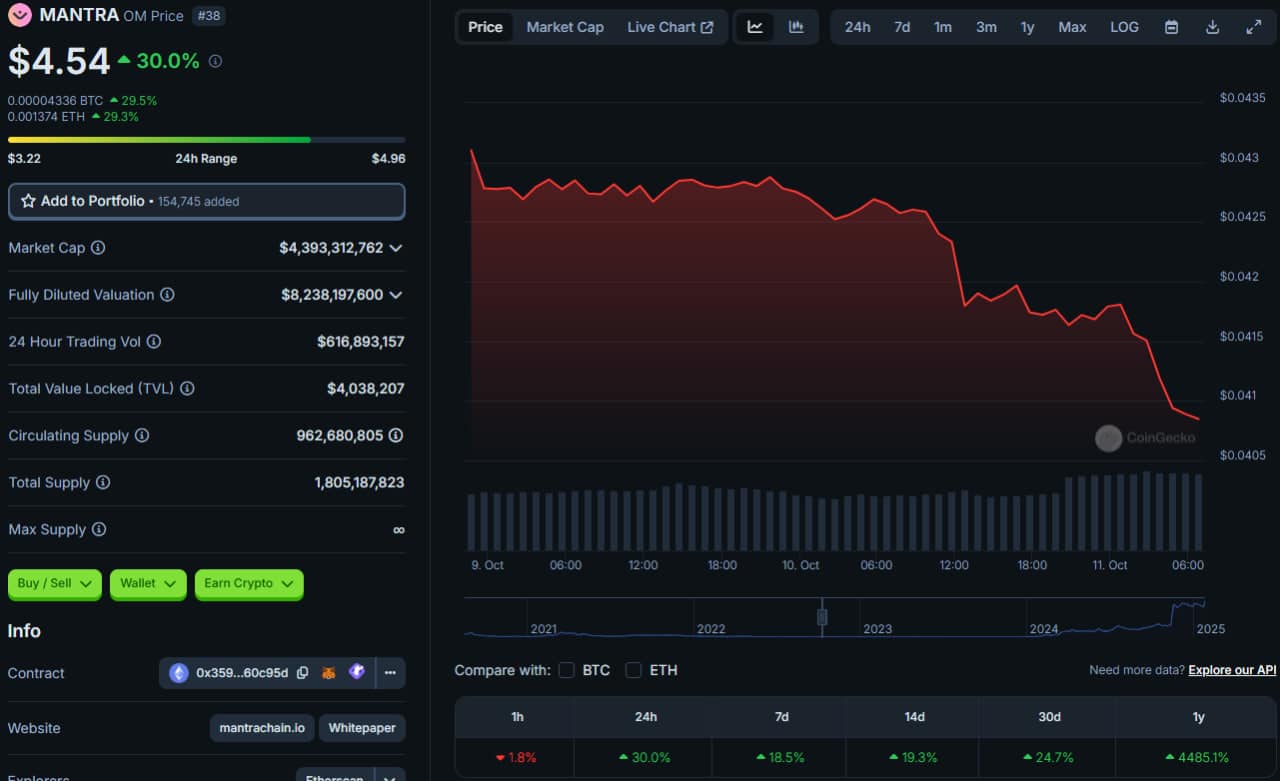Image resolution: width=1280 pixels, height=781 pixels.
Task: Click the range handle on the mini timeline chart
Action: 822,617
